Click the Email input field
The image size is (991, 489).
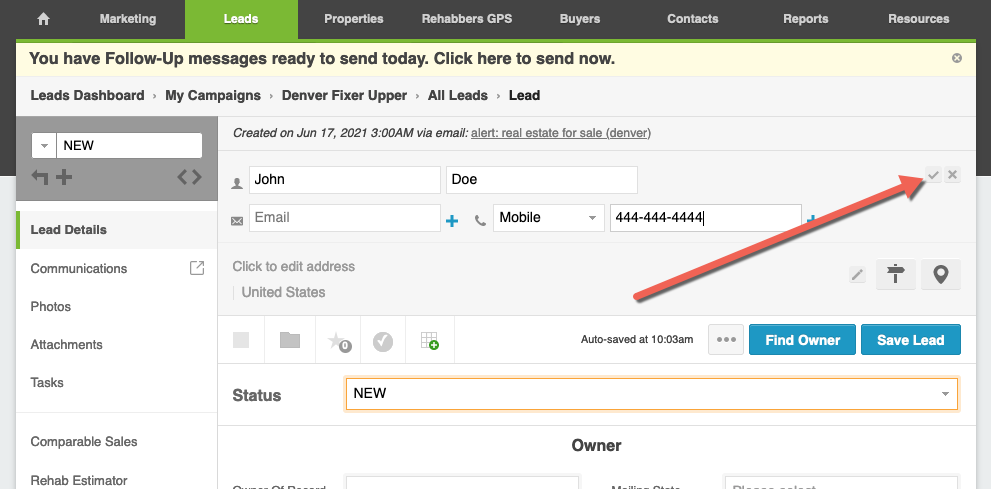[x=344, y=218]
